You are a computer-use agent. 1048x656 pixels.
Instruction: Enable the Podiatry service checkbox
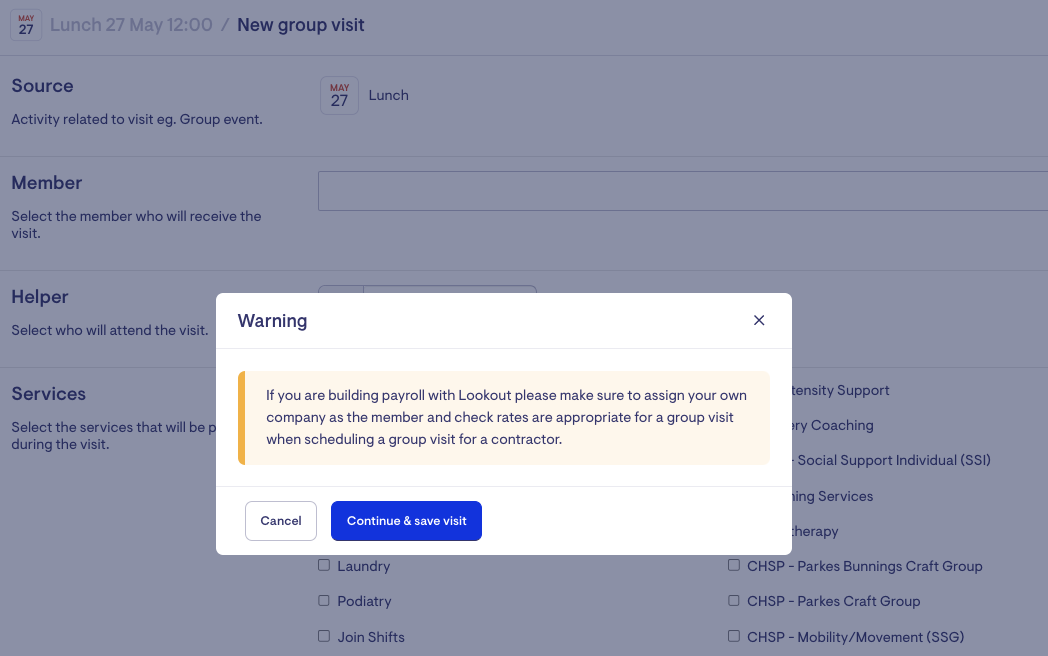coord(324,601)
